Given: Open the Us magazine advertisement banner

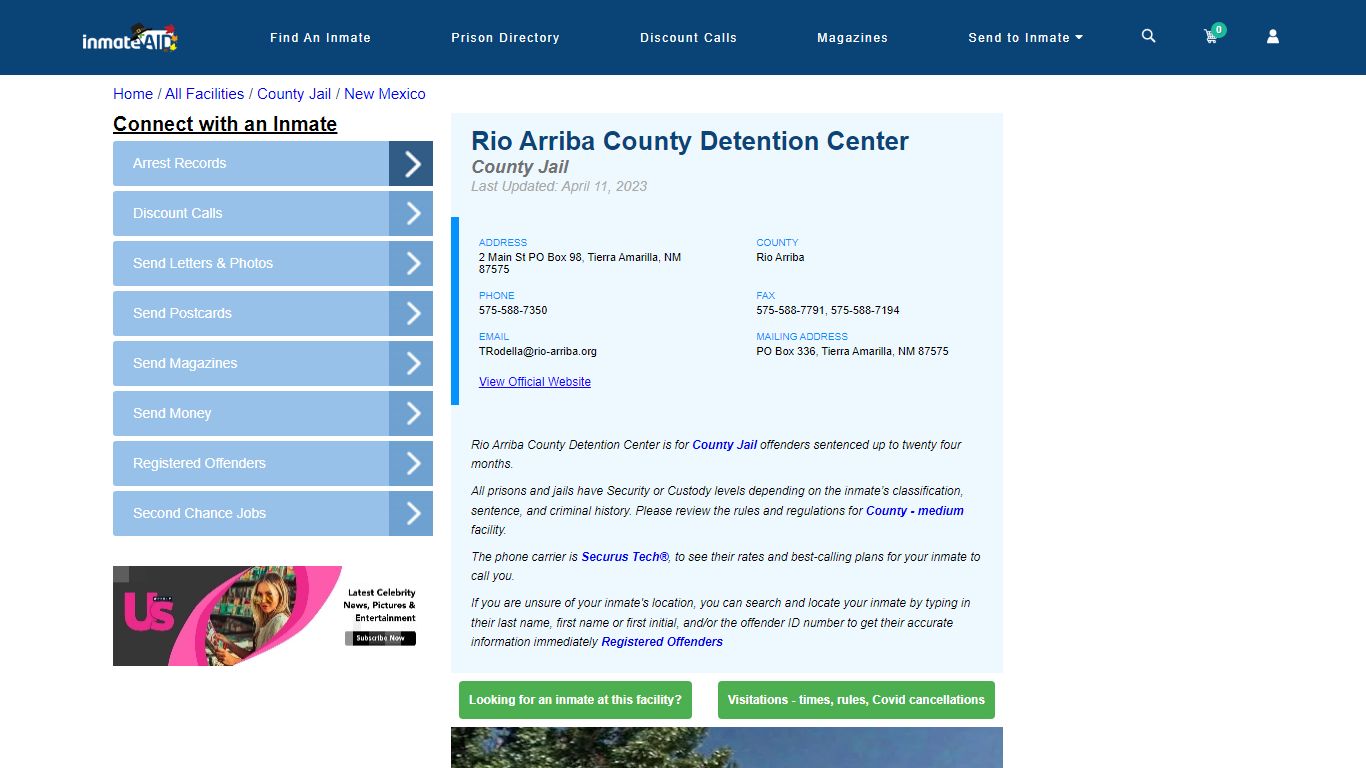Looking at the screenshot, I should pyautogui.click(x=273, y=616).
